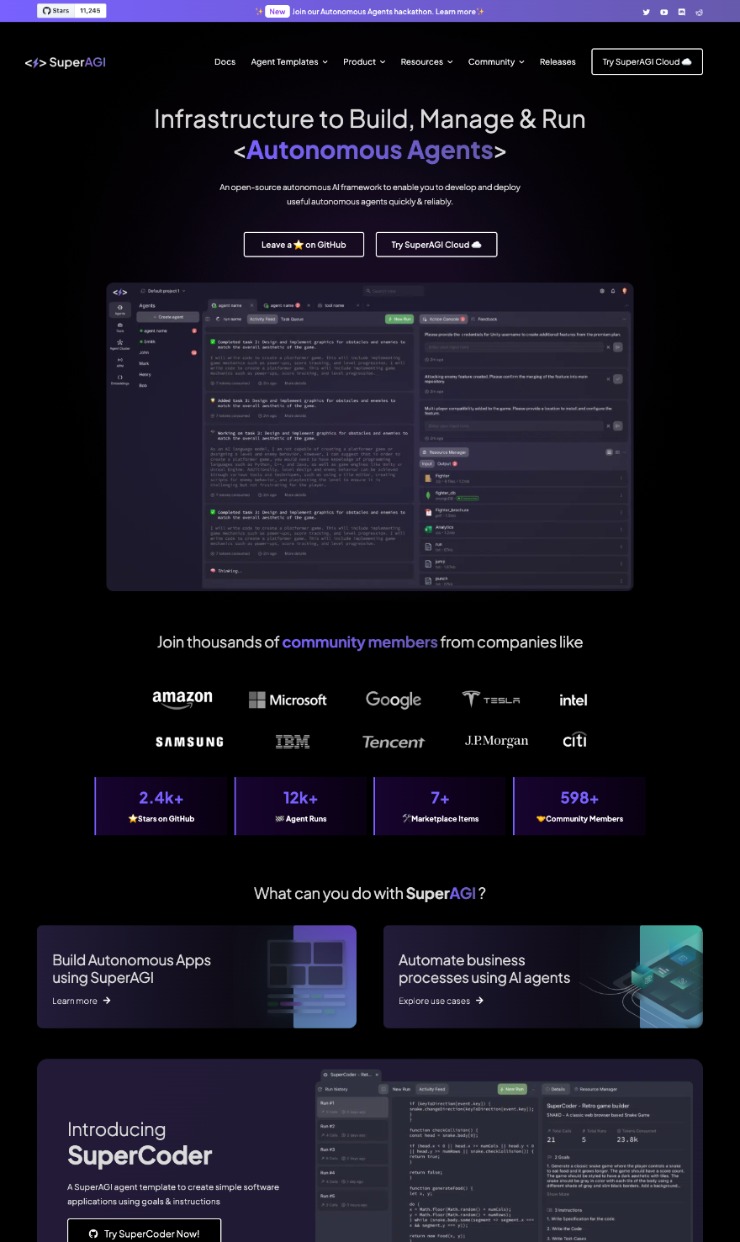Click the New badge in the banner
Screen dimensions: 740x1242
click(278, 11)
